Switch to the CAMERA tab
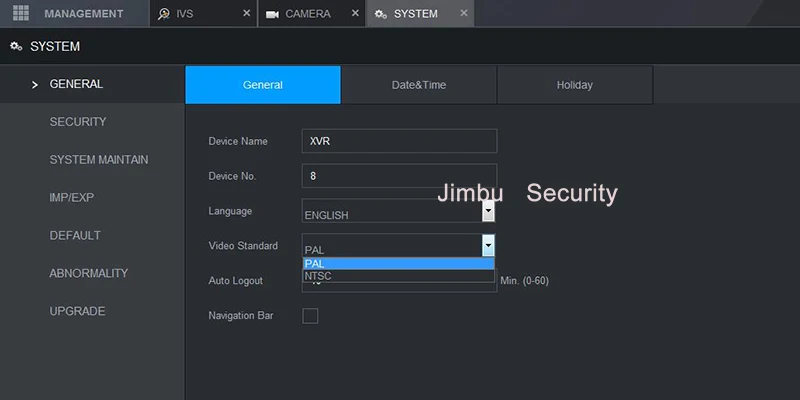 click(312, 14)
